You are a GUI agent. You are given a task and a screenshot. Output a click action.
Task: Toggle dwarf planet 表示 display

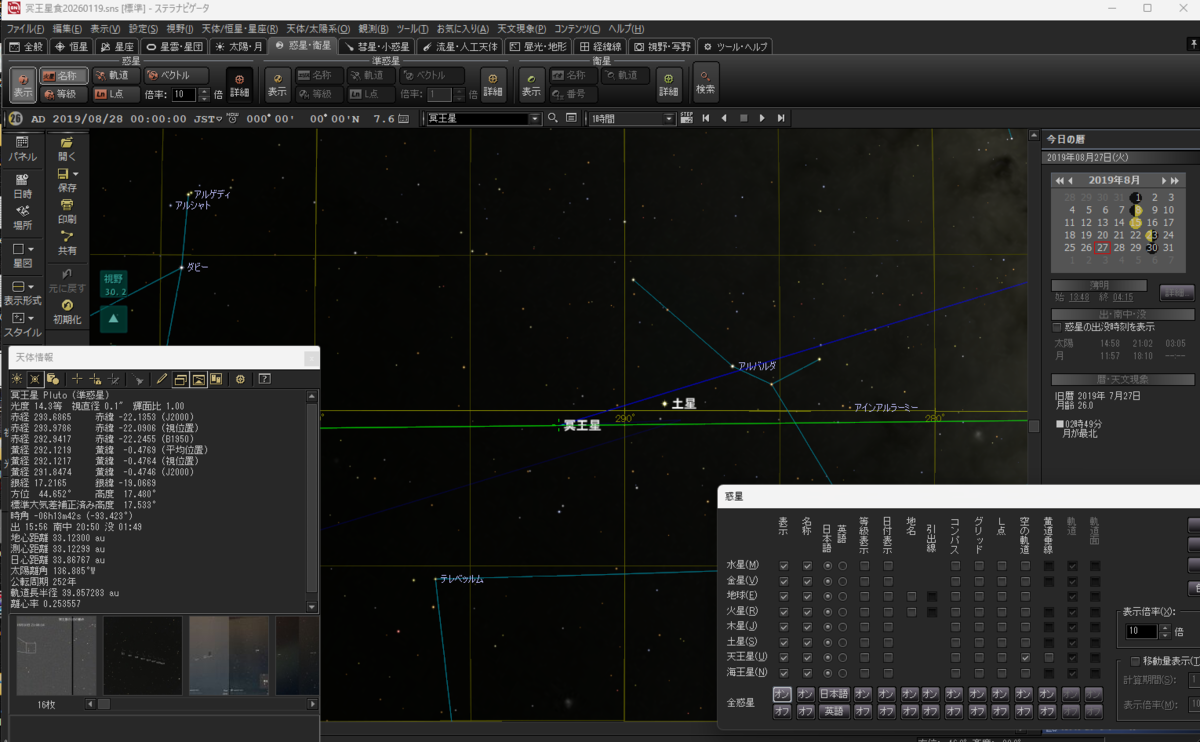[x=278, y=85]
